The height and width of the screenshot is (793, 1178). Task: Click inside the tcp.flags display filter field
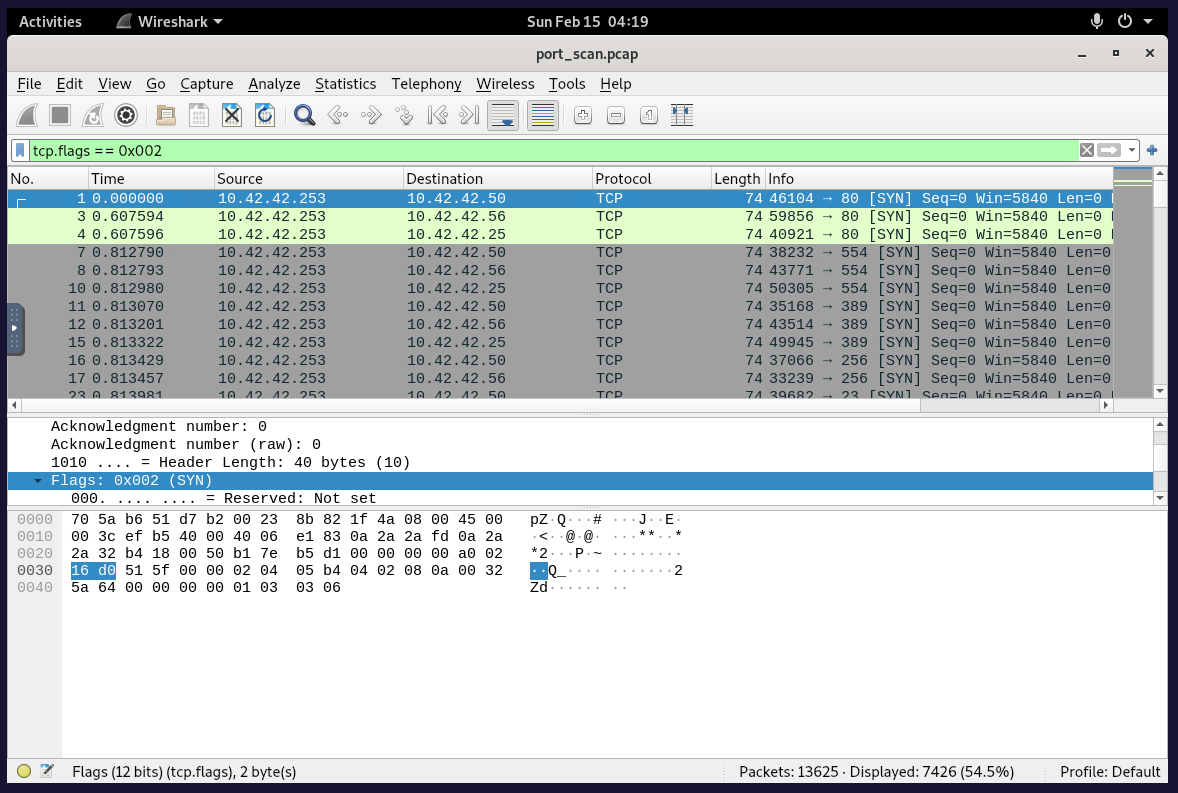[x=550, y=150]
